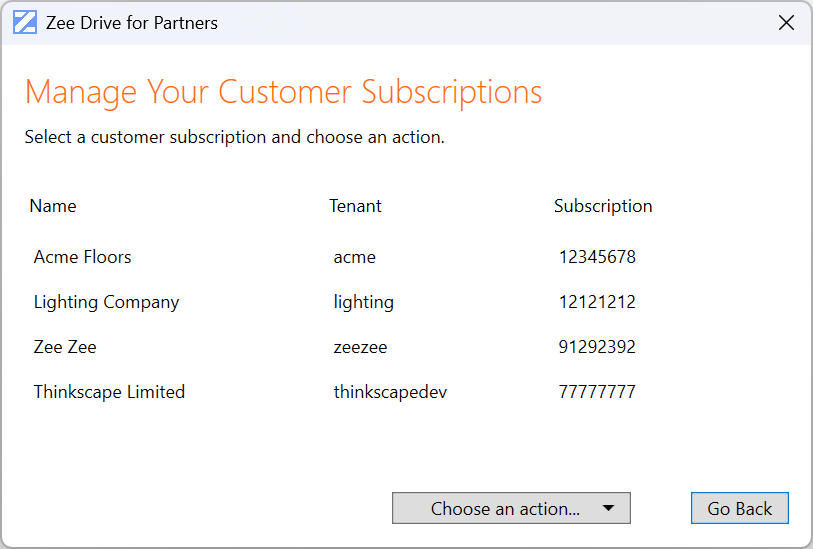813x549 pixels.
Task: Select the Lighting Company customer row
Action: (106, 302)
